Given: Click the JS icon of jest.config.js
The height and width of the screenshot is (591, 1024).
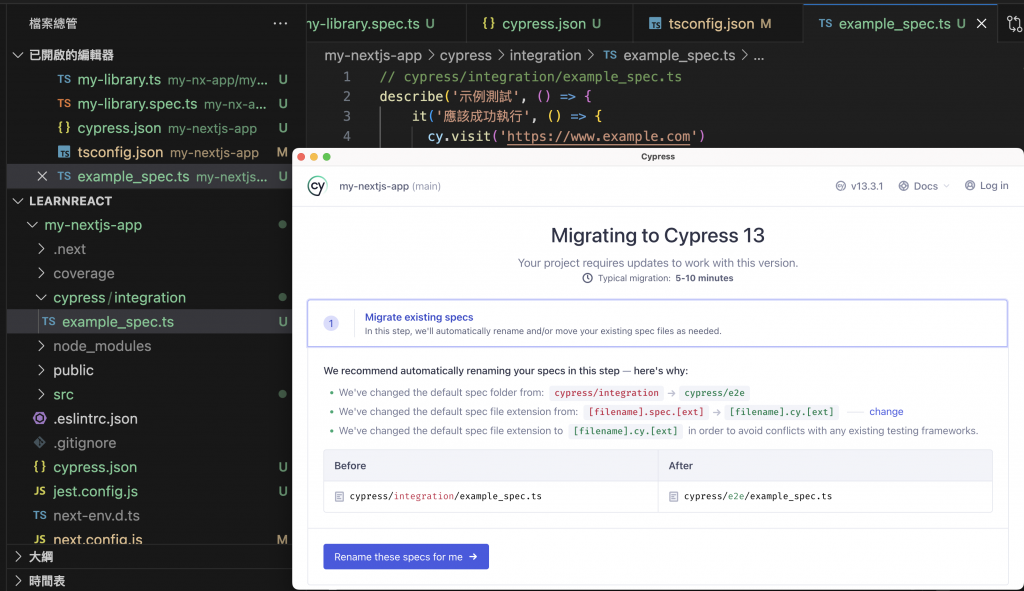Looking at the screenshot, I should (40, 490).
